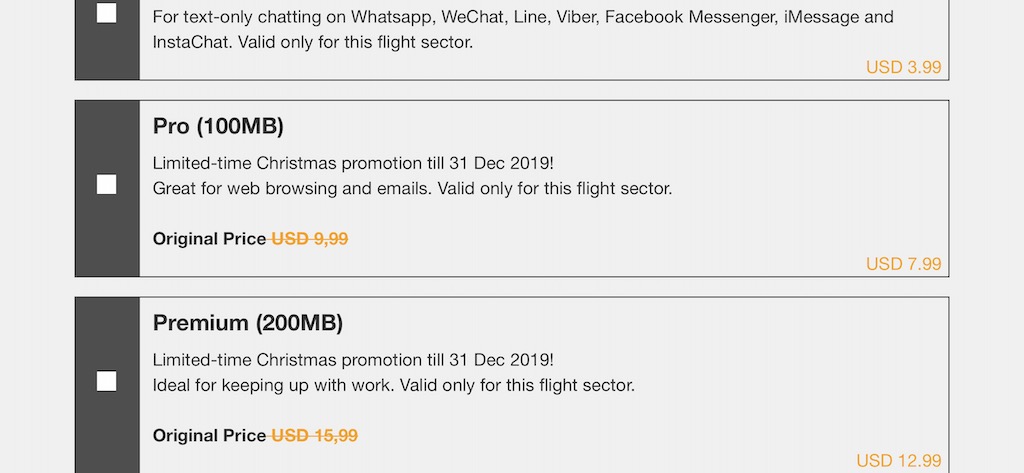Tick the checkbox for the Premium (200MB) plan
This screenshot has width=1024, height=473.
point(106,381)
